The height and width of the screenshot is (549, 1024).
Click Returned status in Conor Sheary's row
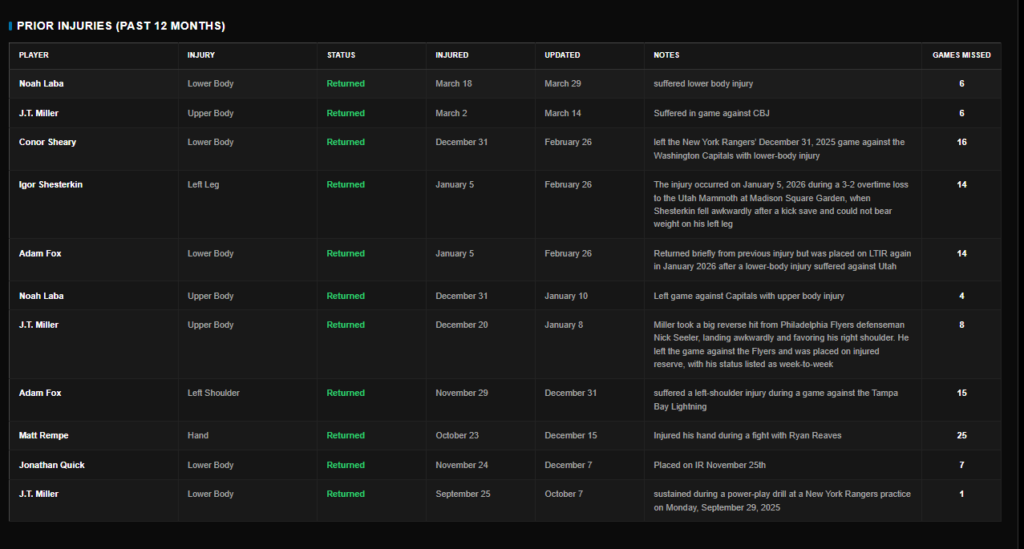pyautogui.click(x=345, y=142)
